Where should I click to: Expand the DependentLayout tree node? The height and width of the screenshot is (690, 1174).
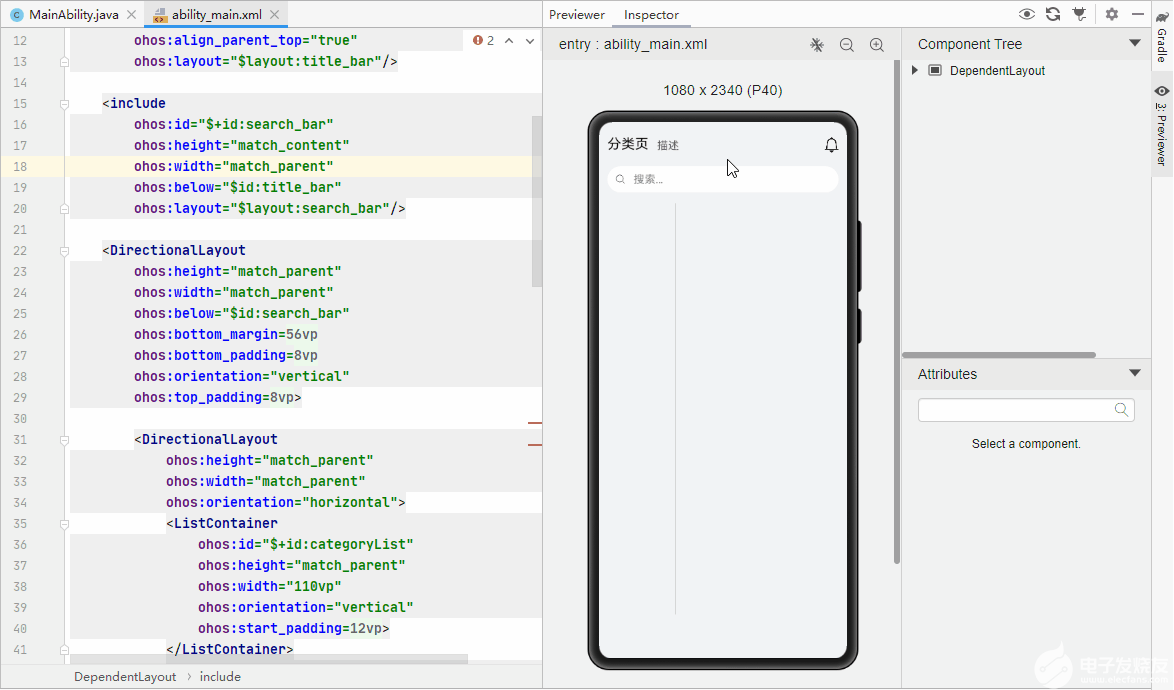(x=915, y=71)
